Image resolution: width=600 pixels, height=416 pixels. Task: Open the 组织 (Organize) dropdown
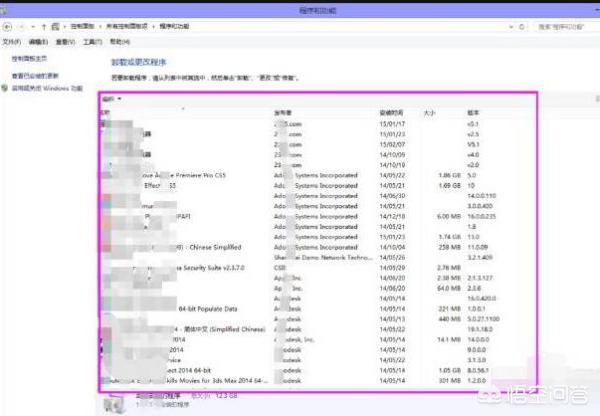click(110, 99)
